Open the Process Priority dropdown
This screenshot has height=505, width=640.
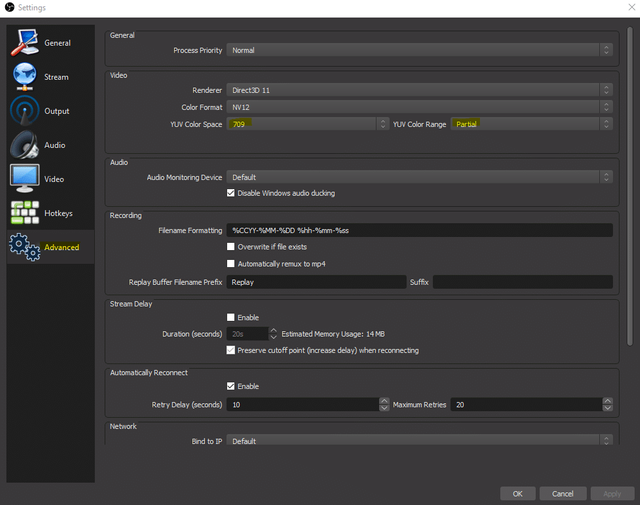[419, 50]
